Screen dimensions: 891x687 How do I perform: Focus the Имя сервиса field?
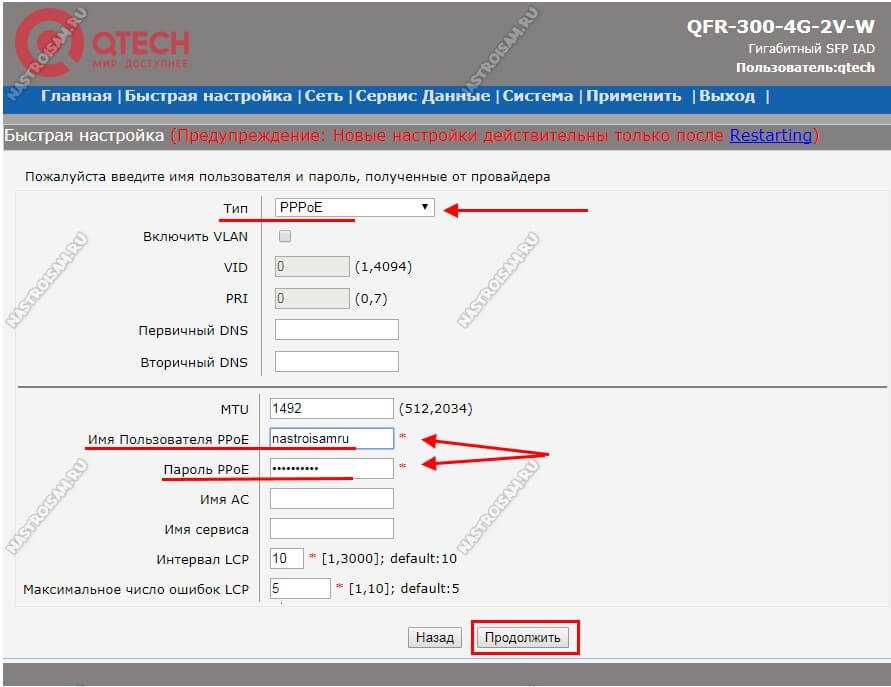coord(331,528)
